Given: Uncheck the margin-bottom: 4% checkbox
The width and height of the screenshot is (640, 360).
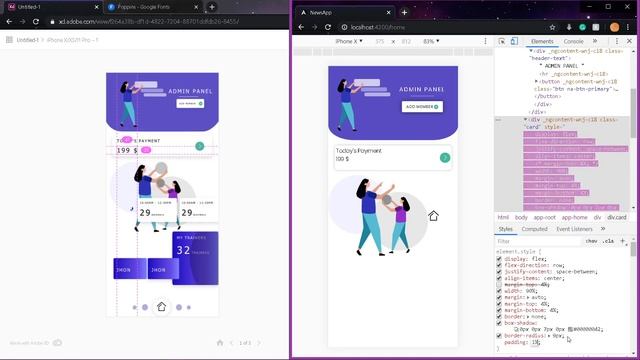Looking at the screenshot, I should pos(499,310).
